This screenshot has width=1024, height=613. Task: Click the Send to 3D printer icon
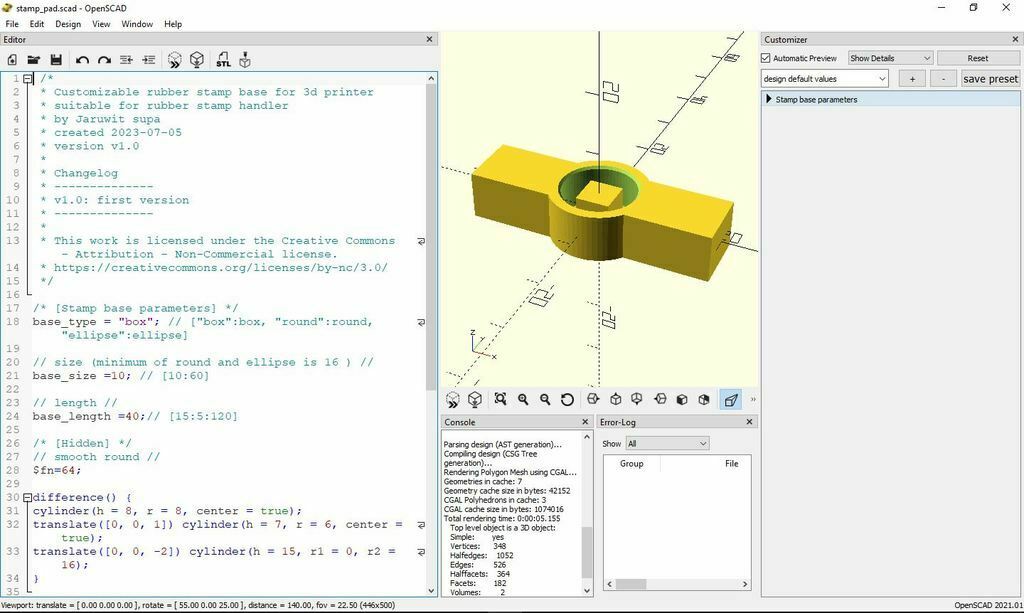245,60
